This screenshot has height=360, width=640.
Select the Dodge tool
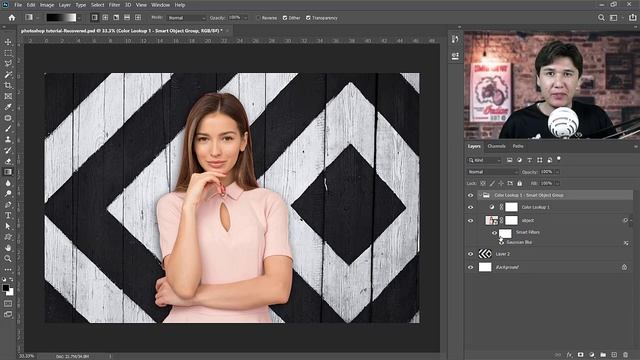(8, 193)
